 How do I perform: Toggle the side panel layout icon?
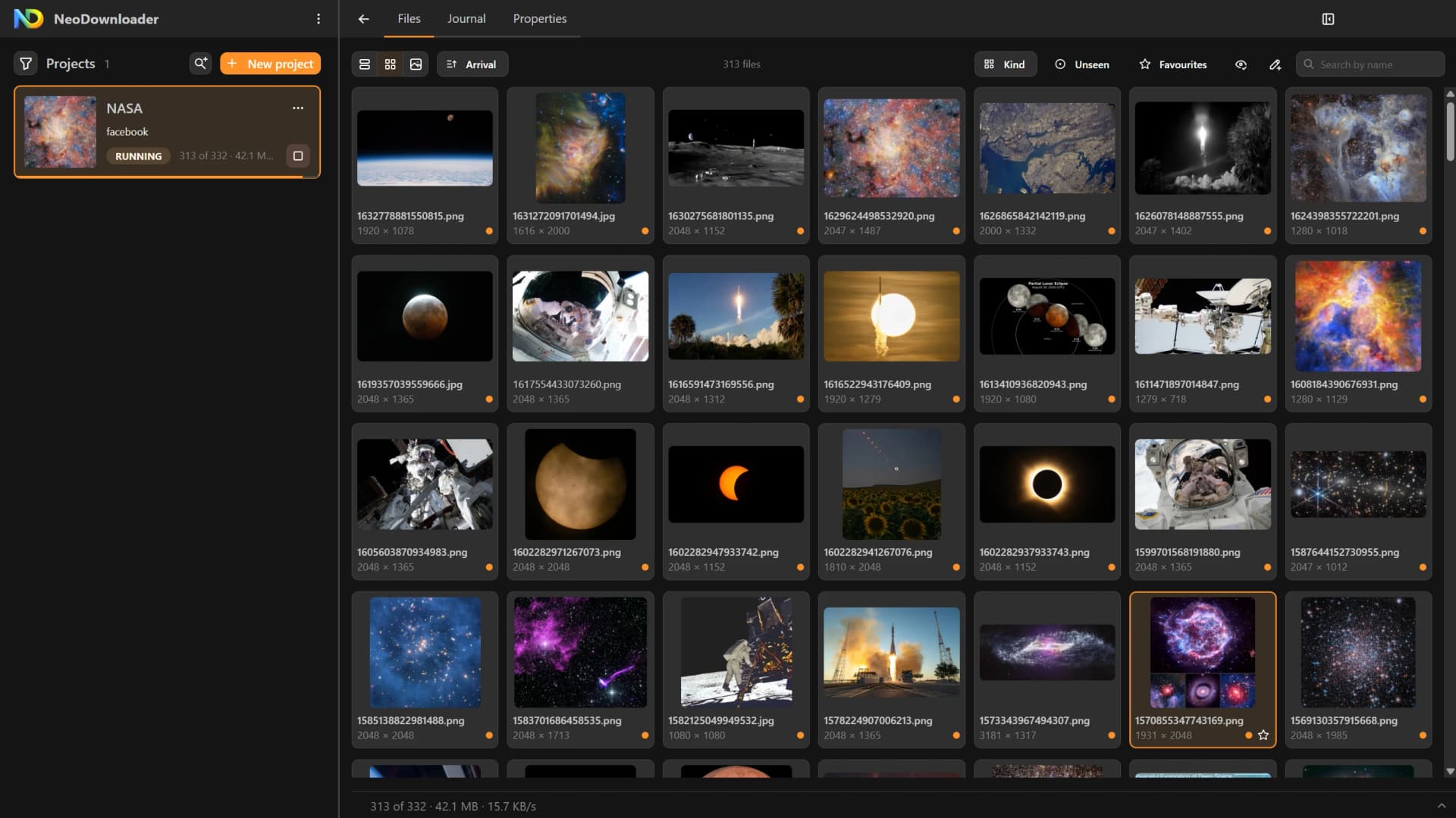[x=1328, y=19]
